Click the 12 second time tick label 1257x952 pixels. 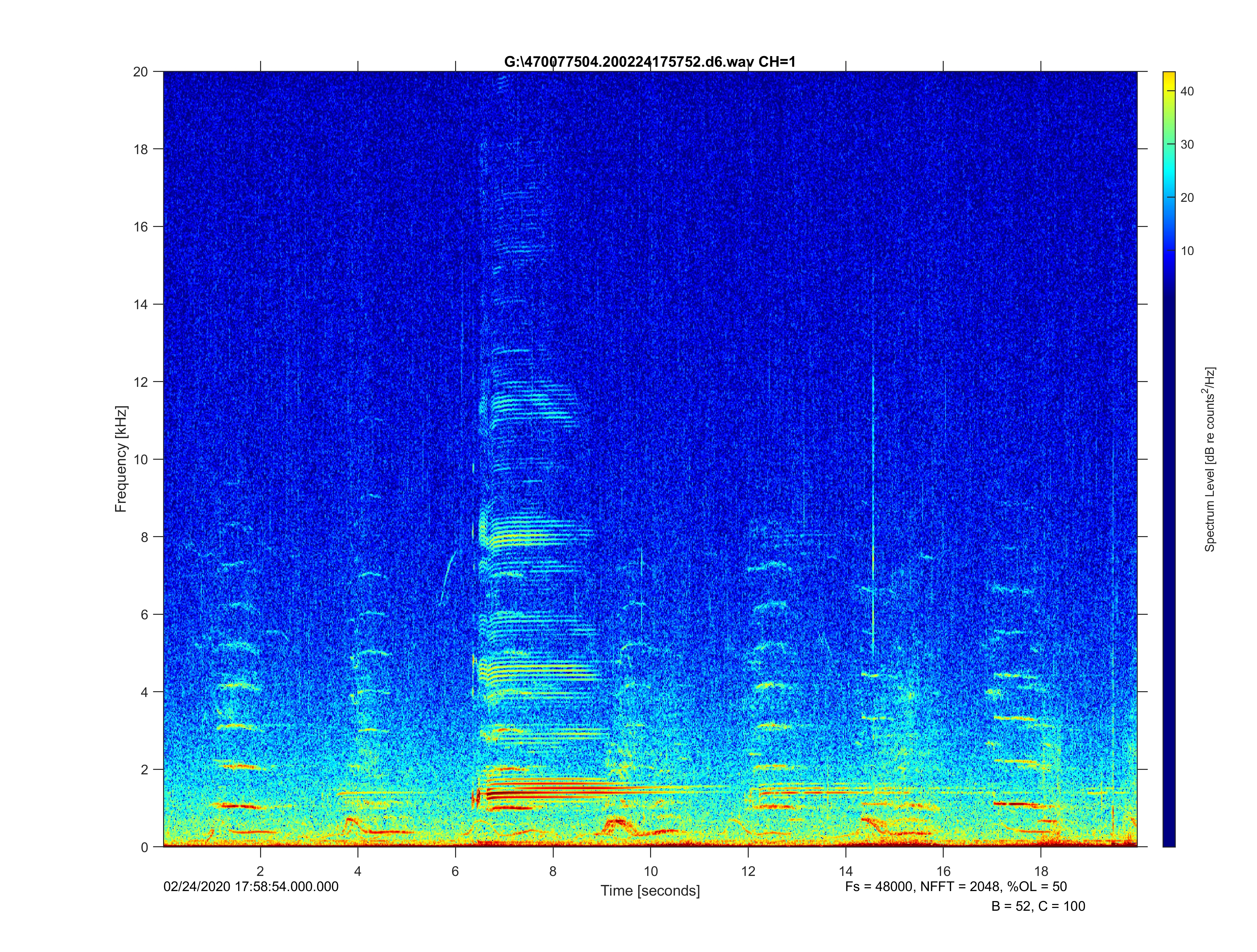748,871
